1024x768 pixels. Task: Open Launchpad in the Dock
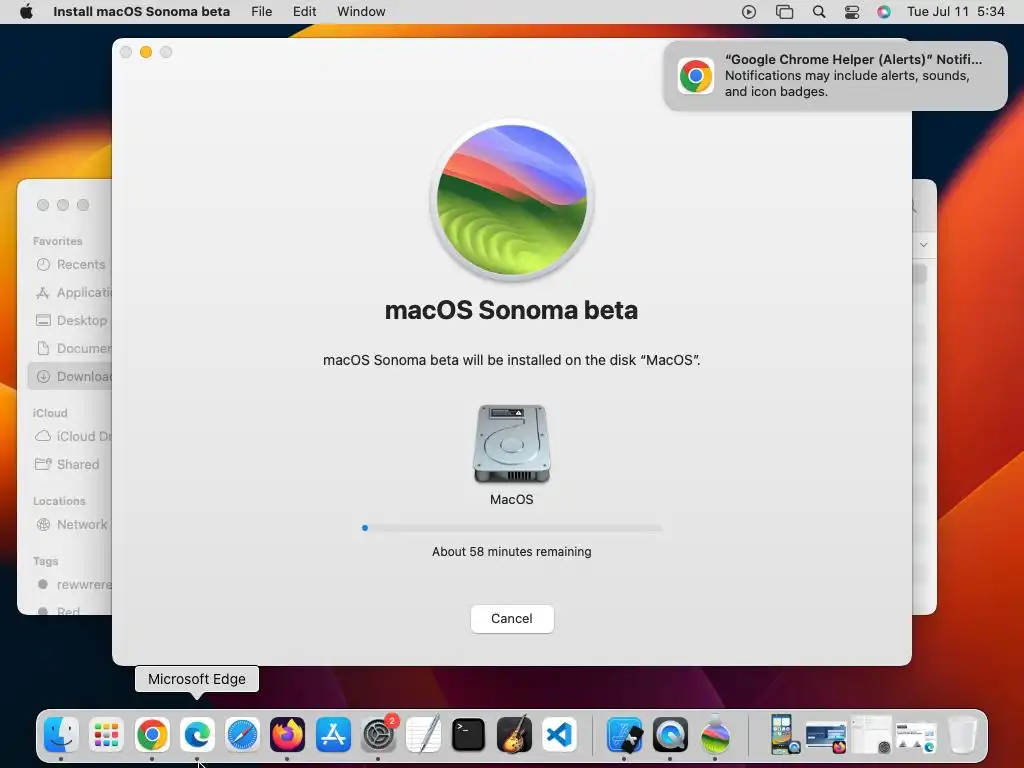pyautogui.click(x=106, y=735)
